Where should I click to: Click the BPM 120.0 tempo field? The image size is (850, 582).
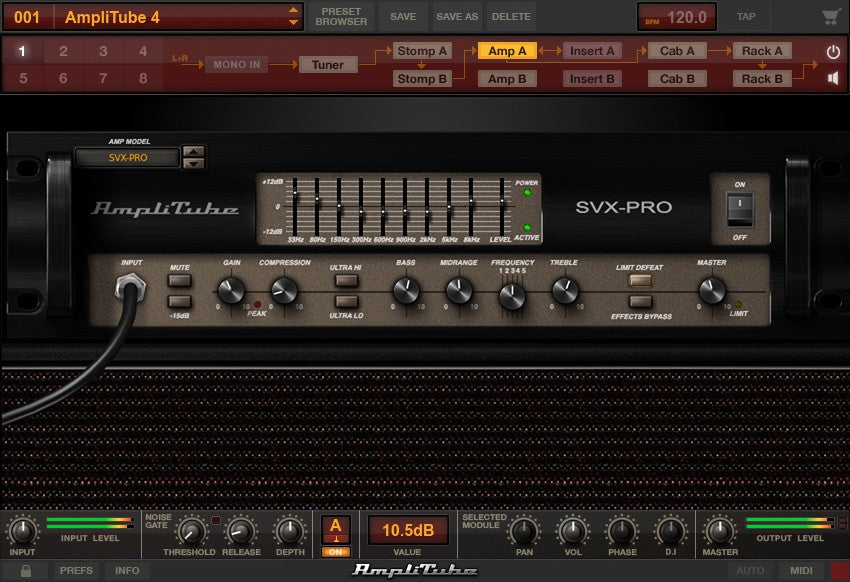(x=676, y=17)
